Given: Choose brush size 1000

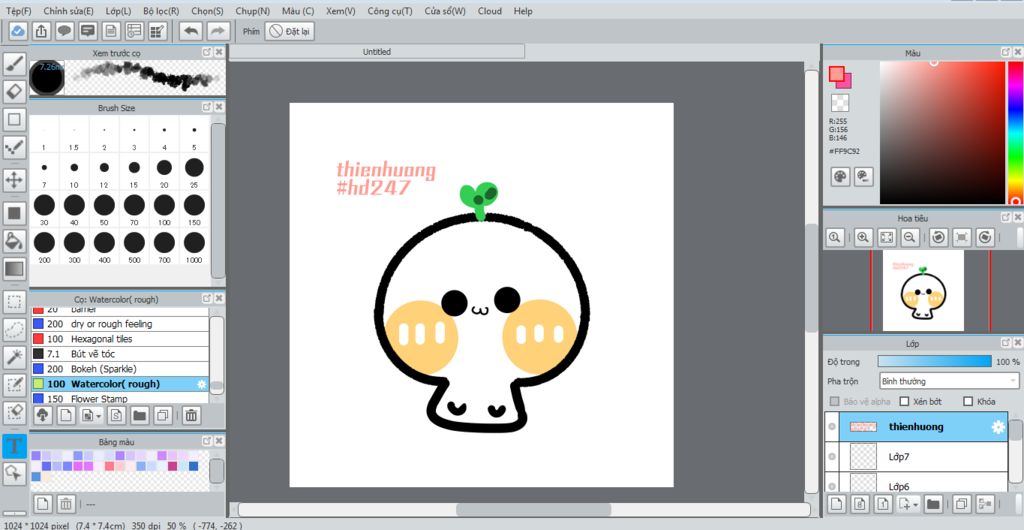Looking at the screenshot, I should point(194,247).
